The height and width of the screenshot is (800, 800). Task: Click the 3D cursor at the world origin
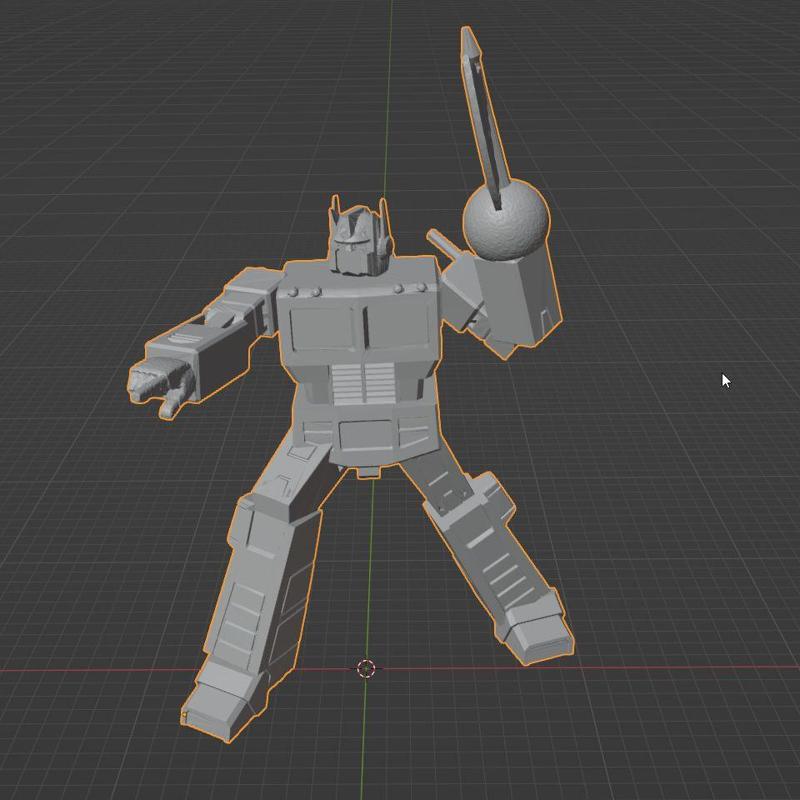click(366, 668)
